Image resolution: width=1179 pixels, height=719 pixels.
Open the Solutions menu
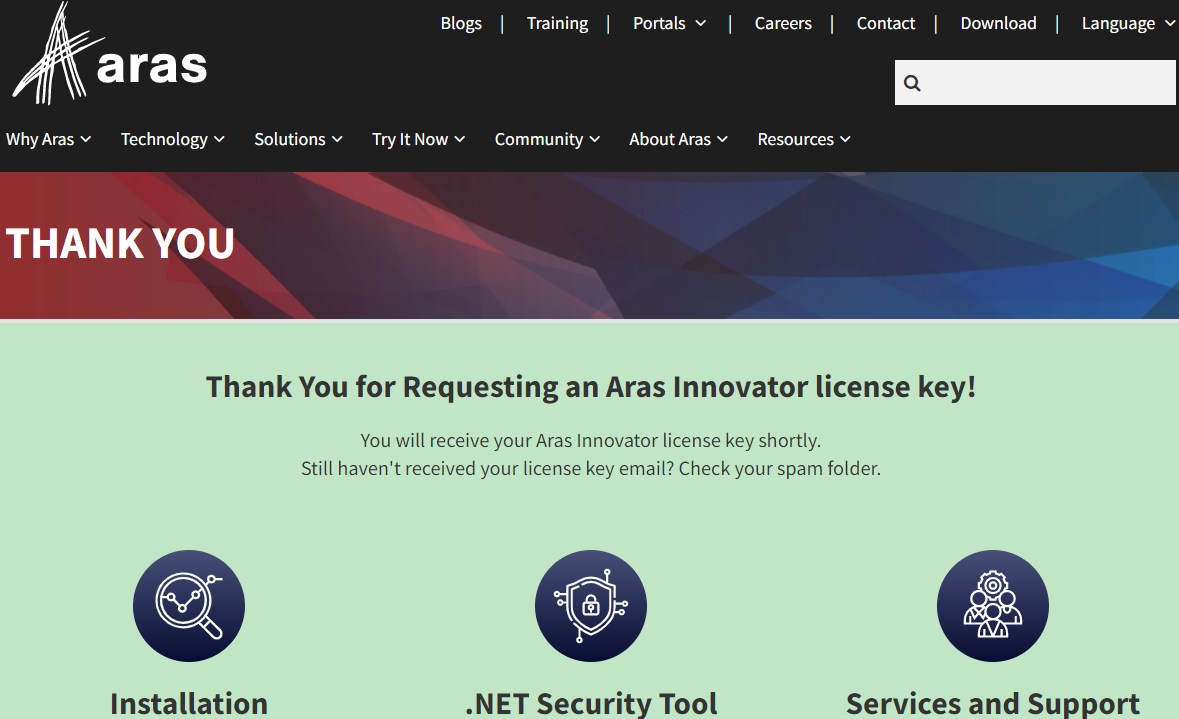tap(298, 139)
